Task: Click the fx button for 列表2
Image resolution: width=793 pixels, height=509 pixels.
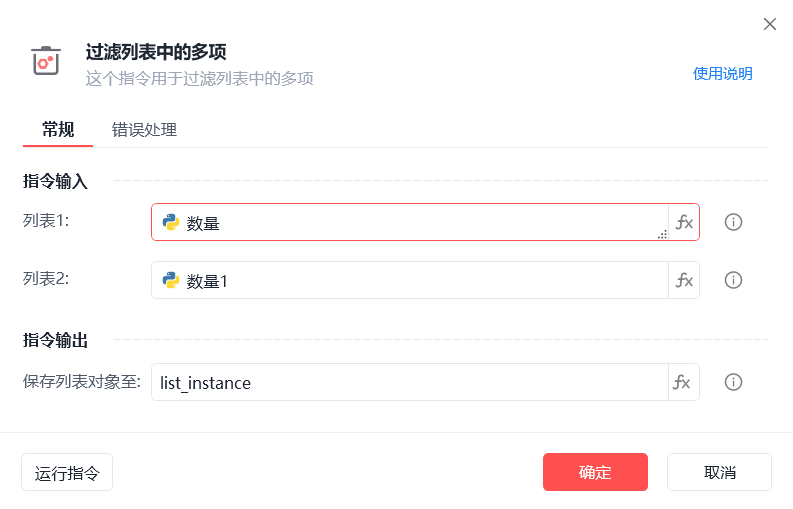Action: coord(684,280)
